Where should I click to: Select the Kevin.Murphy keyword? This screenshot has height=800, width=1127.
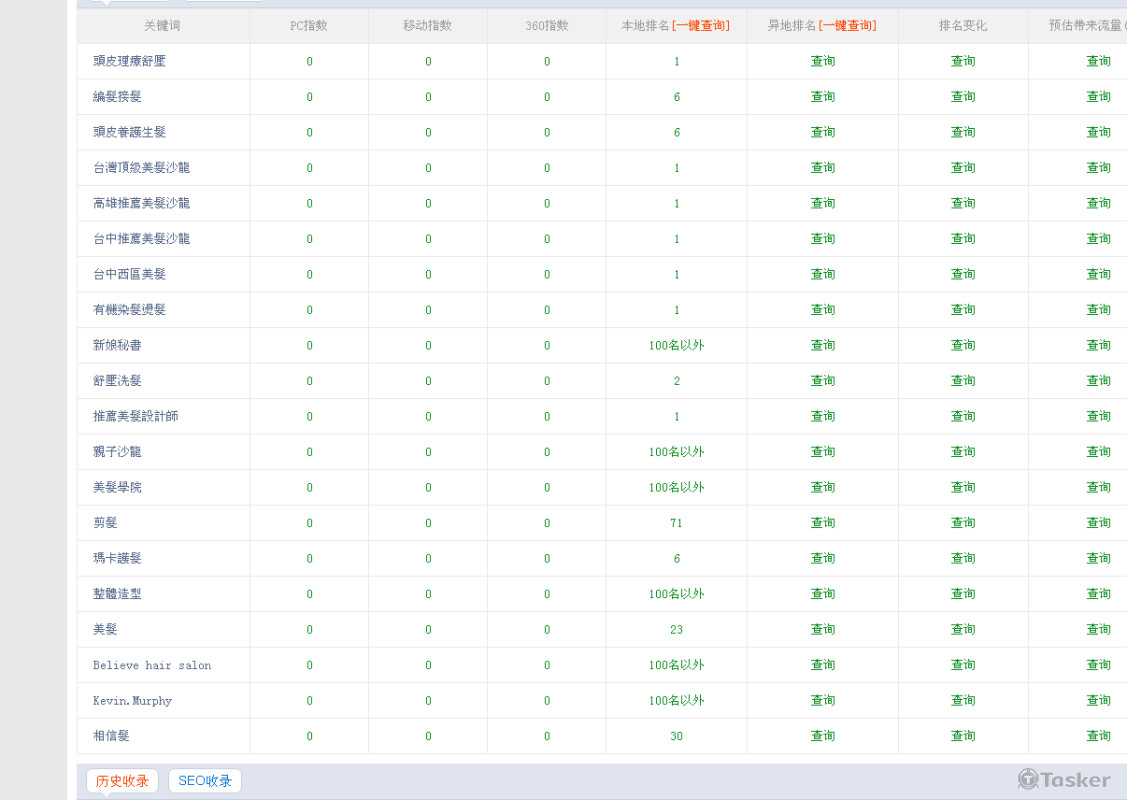132,701
